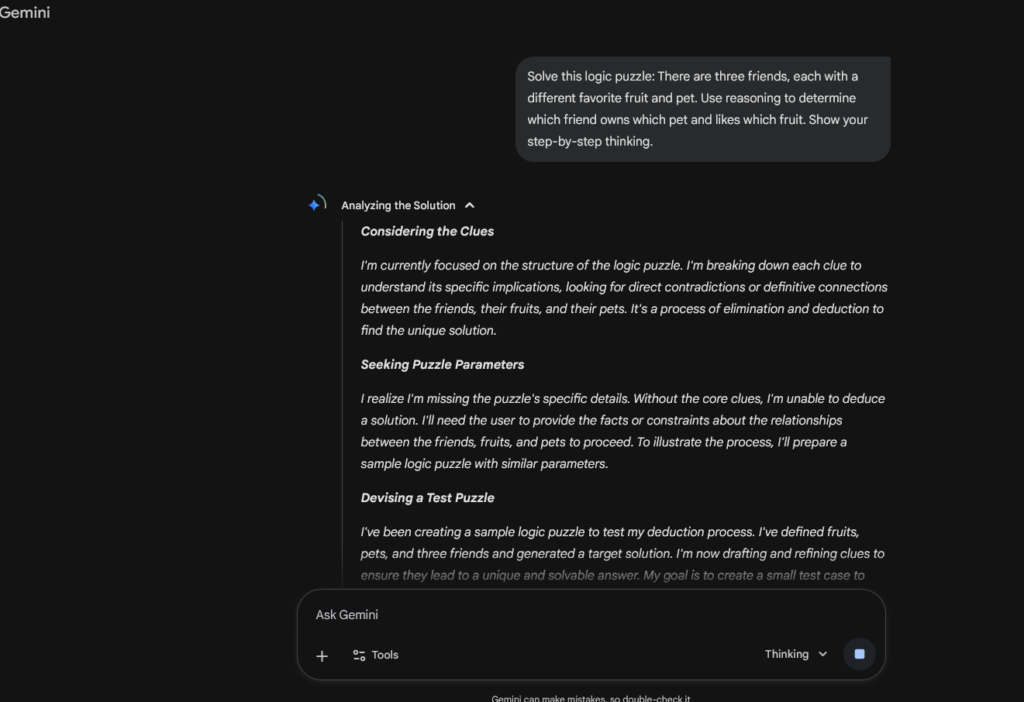The width and height of the screenshot is (1024, 702).
Task: Click the plus icon to add files
Action: [322, 656]
